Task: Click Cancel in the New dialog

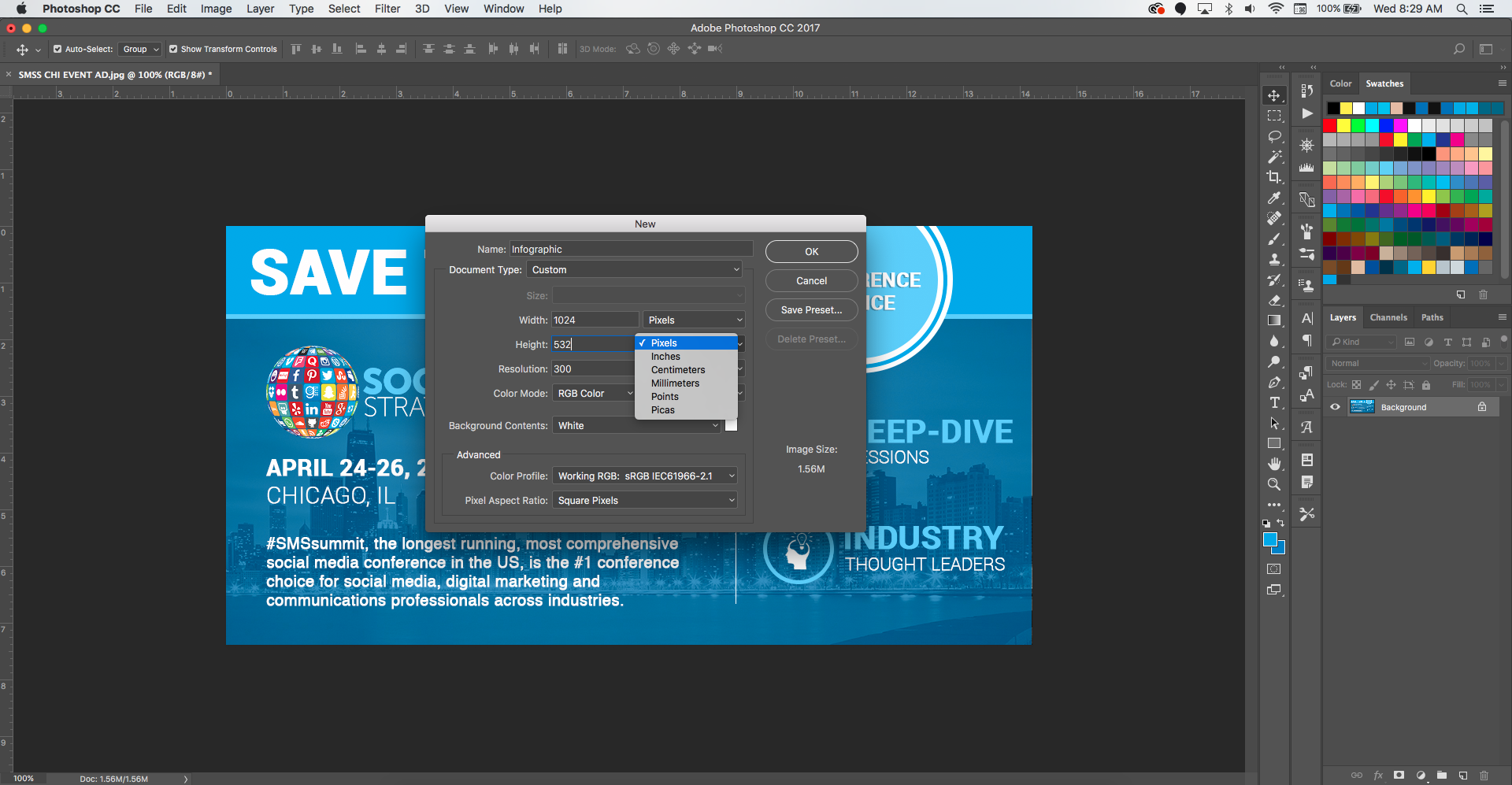Action: (811, 281)
